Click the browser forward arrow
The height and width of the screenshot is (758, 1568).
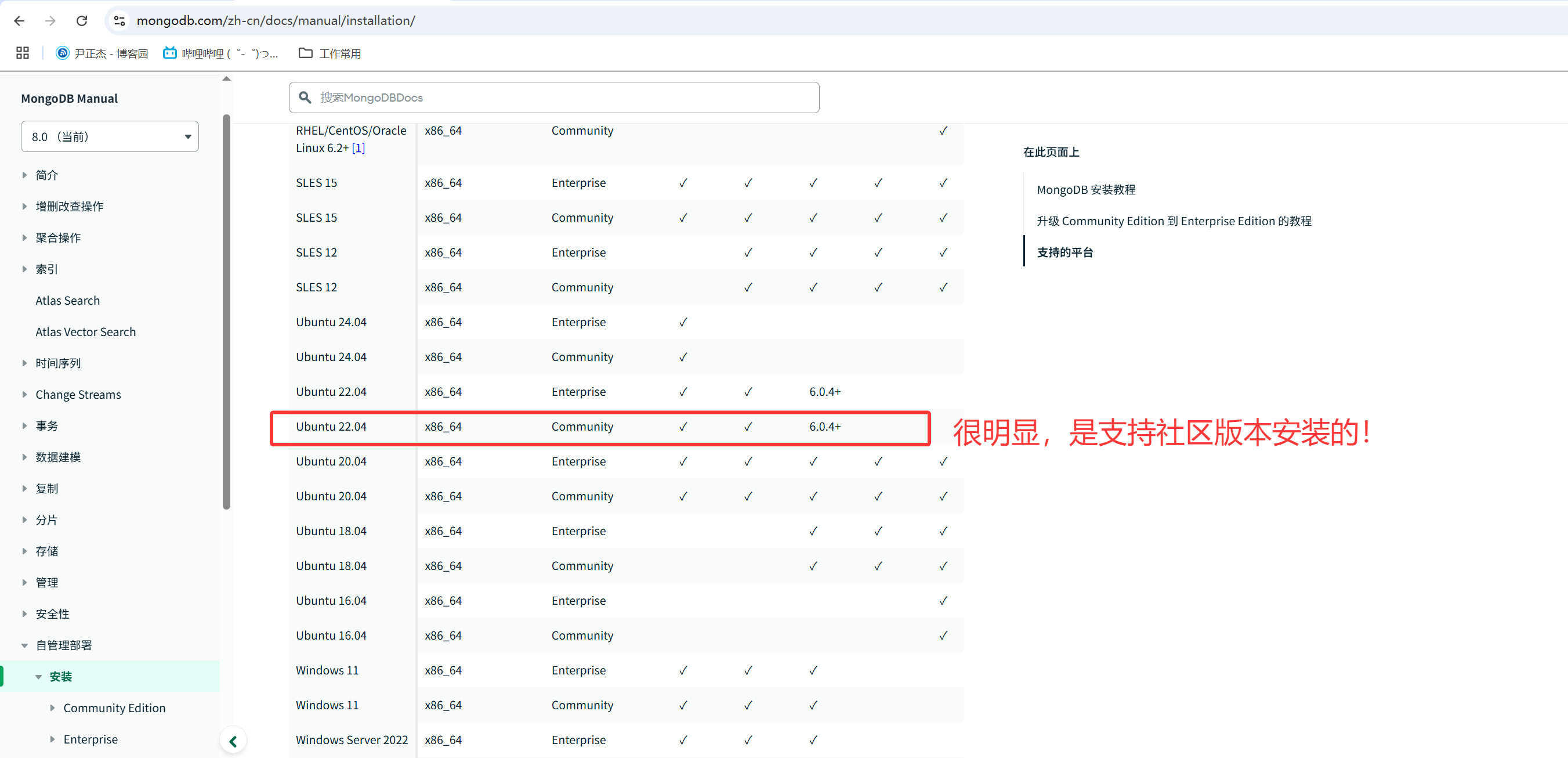[x=50, y=21]
